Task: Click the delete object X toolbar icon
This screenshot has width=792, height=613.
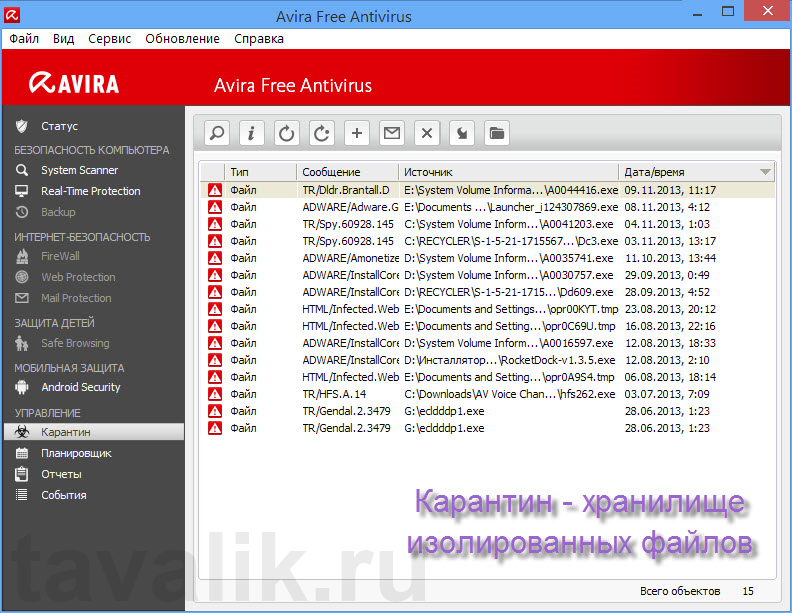Action: (427, 133)
